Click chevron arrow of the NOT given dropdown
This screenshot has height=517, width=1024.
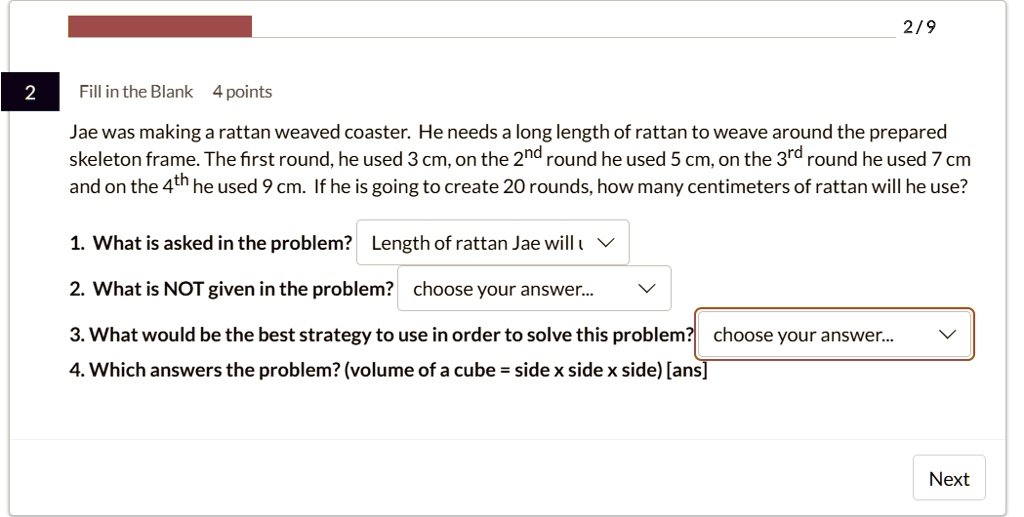tap(647, 289)
